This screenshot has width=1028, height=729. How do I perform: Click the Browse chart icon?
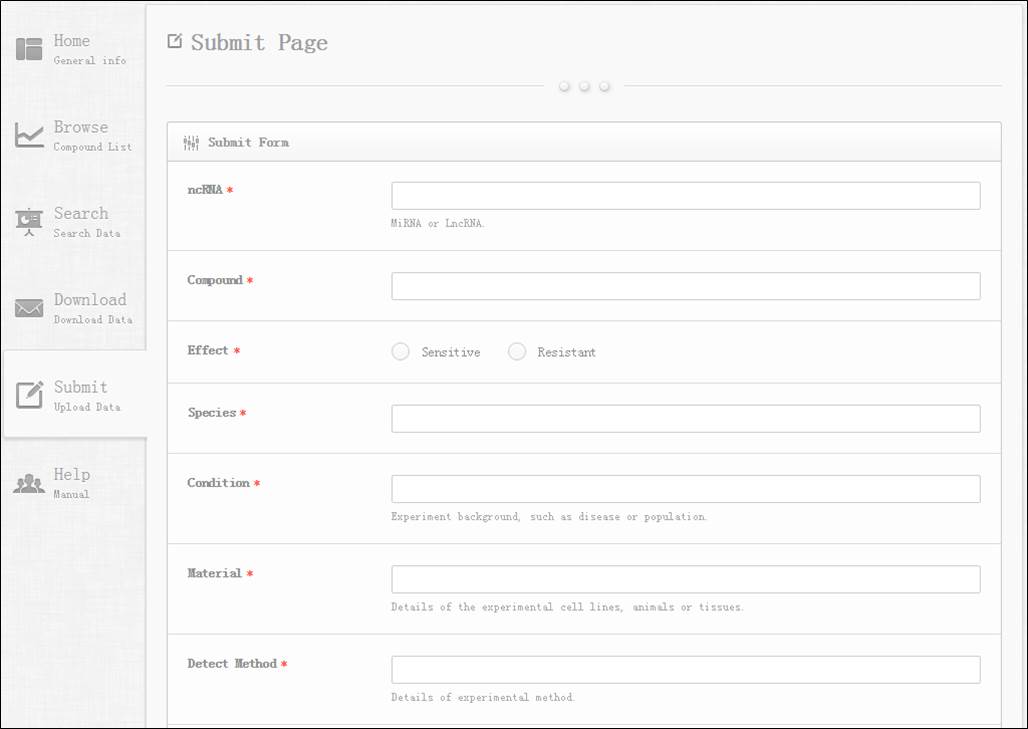(x=29, y=136)
